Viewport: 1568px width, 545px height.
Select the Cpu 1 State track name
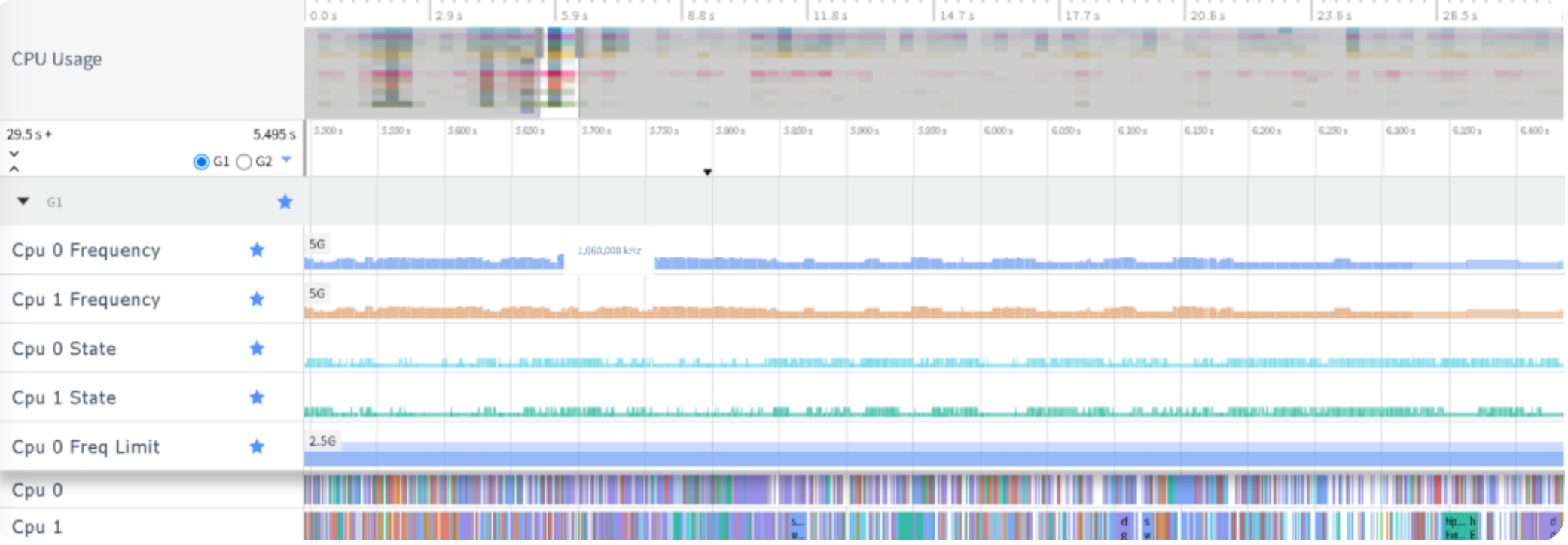(64, 397)
